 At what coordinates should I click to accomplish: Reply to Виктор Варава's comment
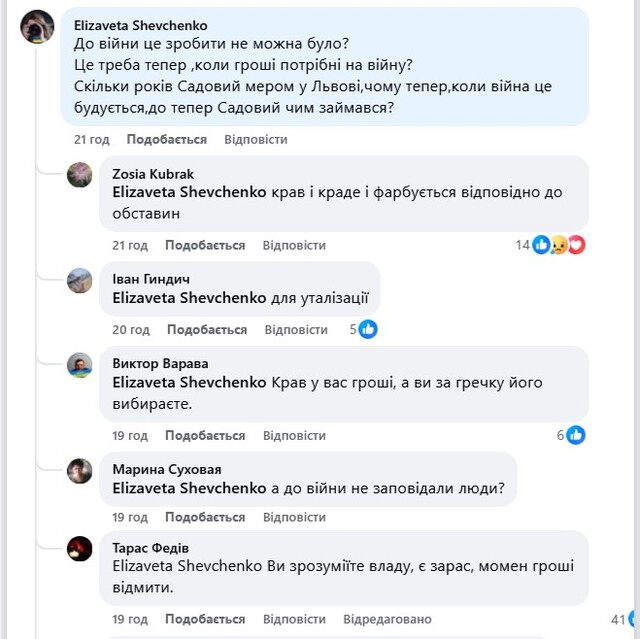pyautogui.click(x=294, y=435)
